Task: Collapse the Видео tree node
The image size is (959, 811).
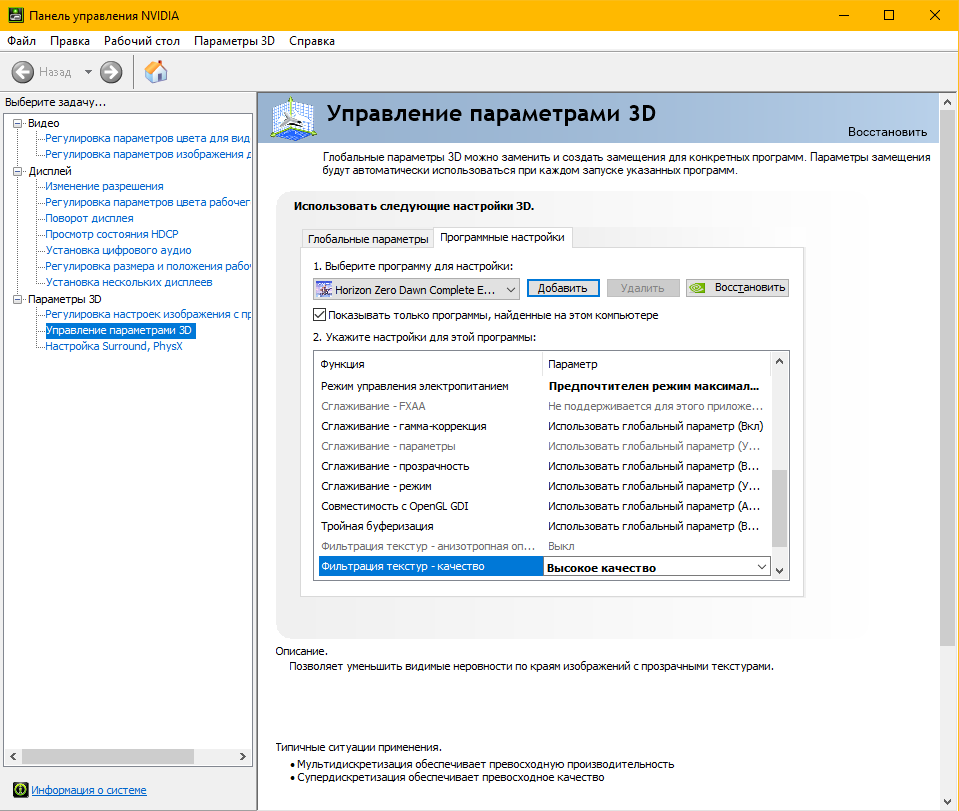Action: pyautogui.click(x=18, y=124)
